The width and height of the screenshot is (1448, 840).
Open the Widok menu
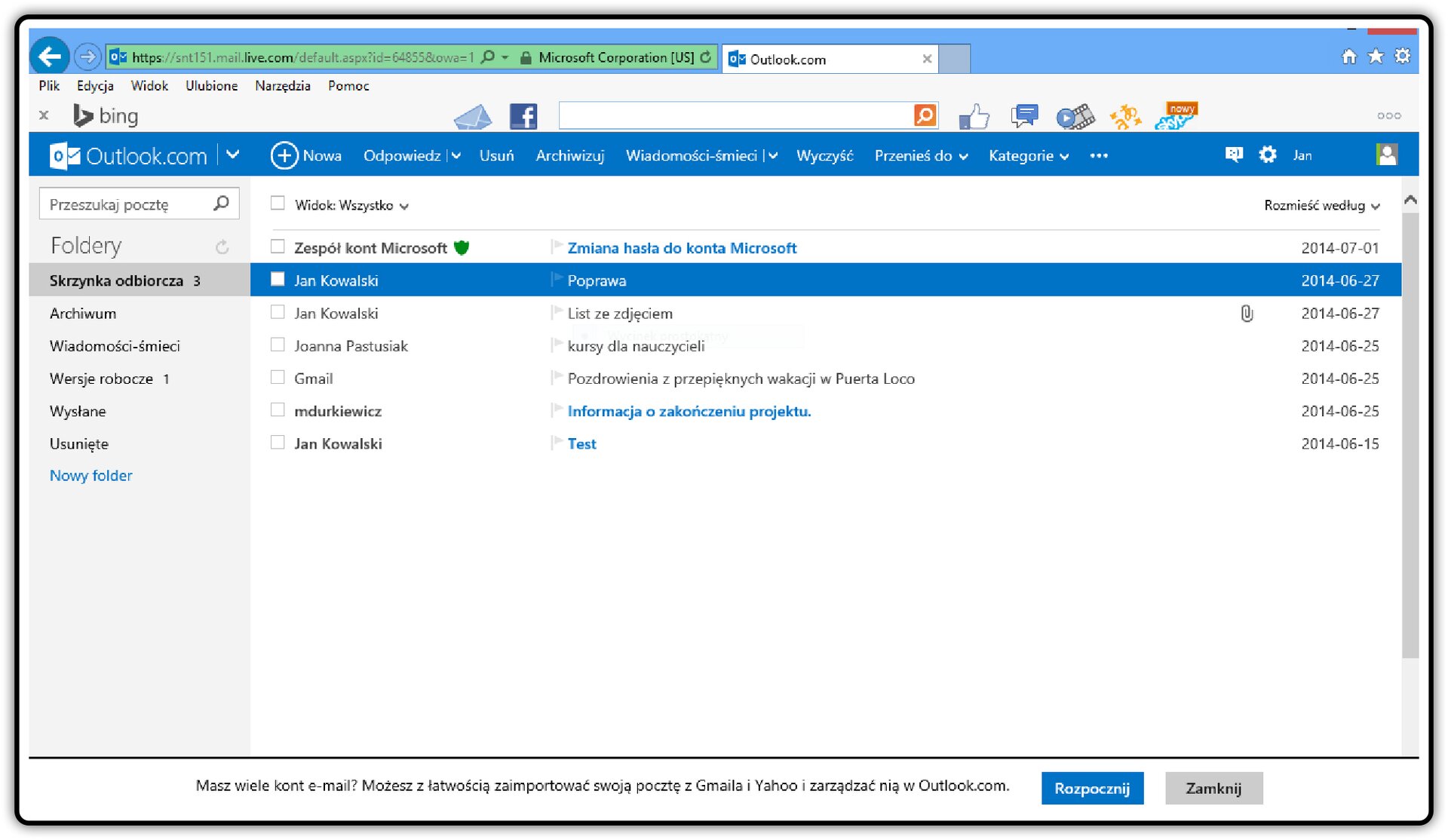pos(149,85)
